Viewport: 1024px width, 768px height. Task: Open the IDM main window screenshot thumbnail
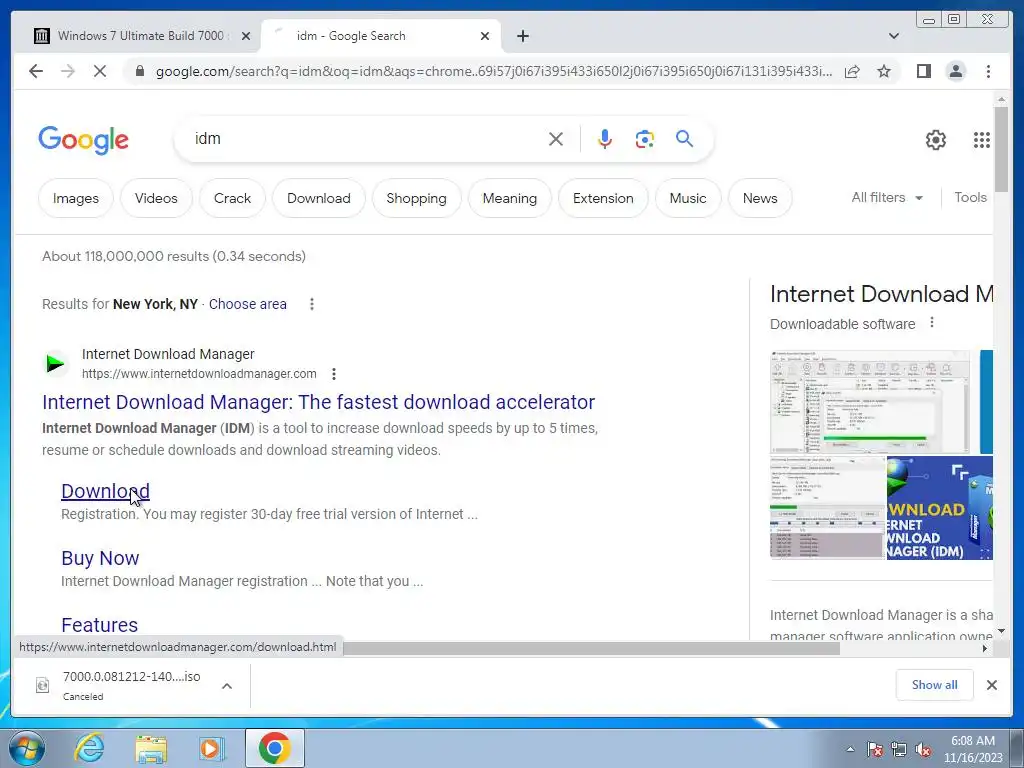pos(870,402)
